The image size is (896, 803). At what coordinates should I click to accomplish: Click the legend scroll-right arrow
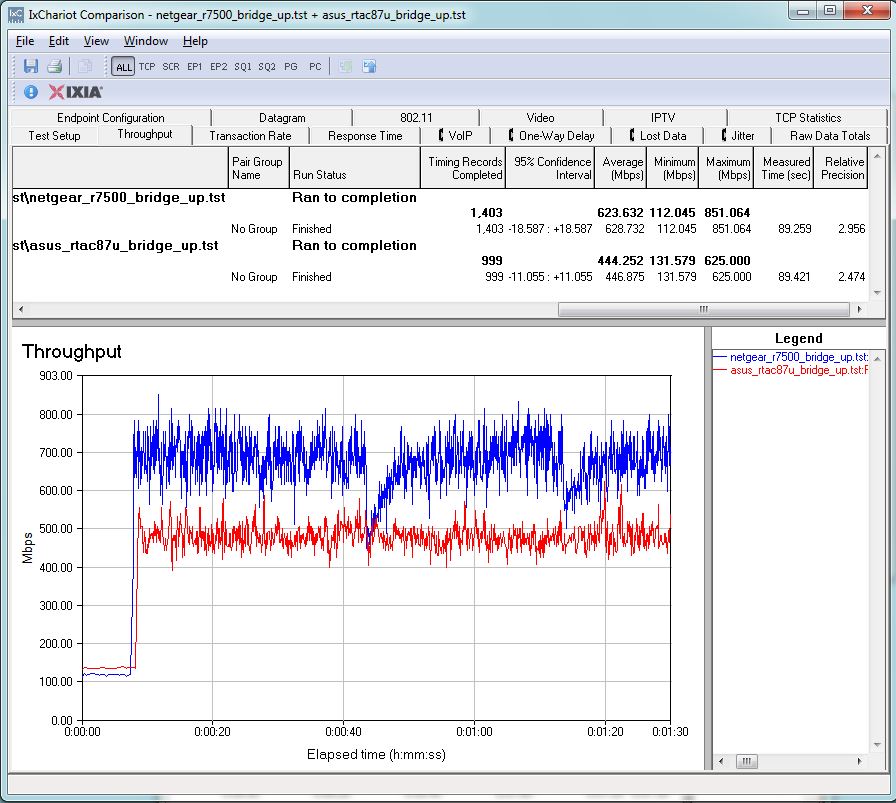point(860,761)
